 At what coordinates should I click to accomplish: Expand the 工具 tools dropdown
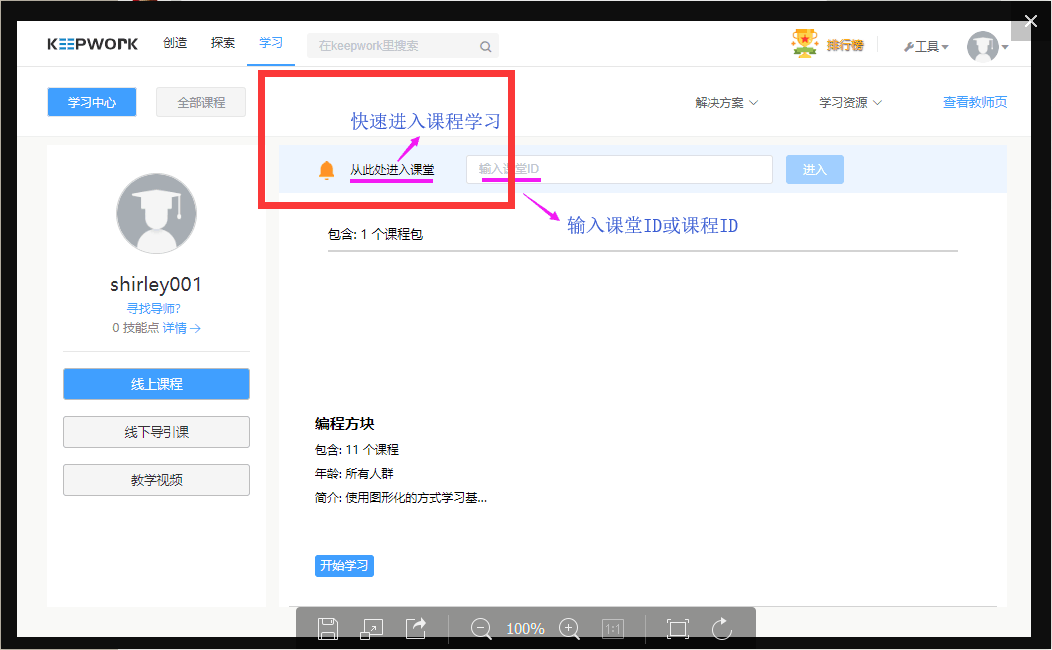point(925,46)
